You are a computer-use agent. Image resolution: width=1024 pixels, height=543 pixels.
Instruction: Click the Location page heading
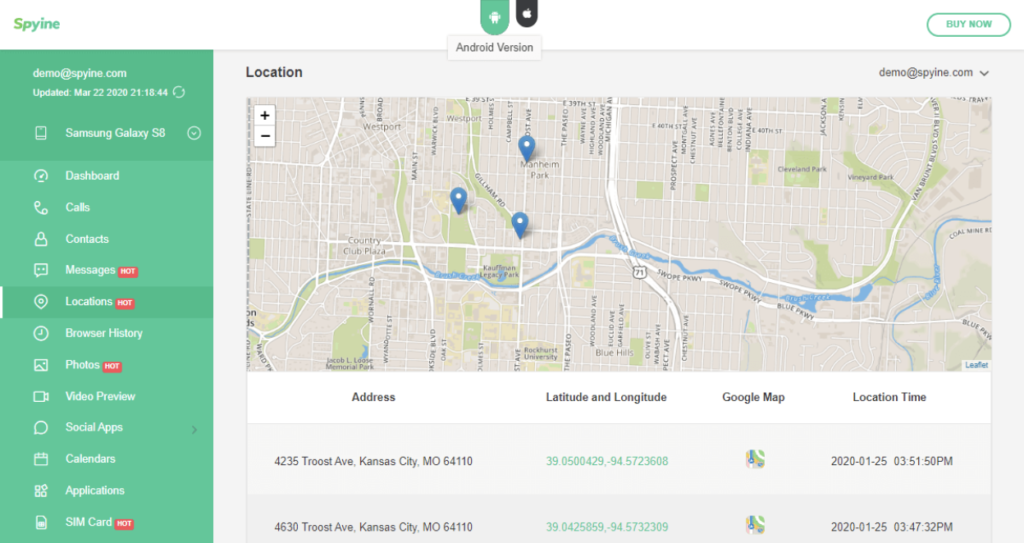point(274,73)
